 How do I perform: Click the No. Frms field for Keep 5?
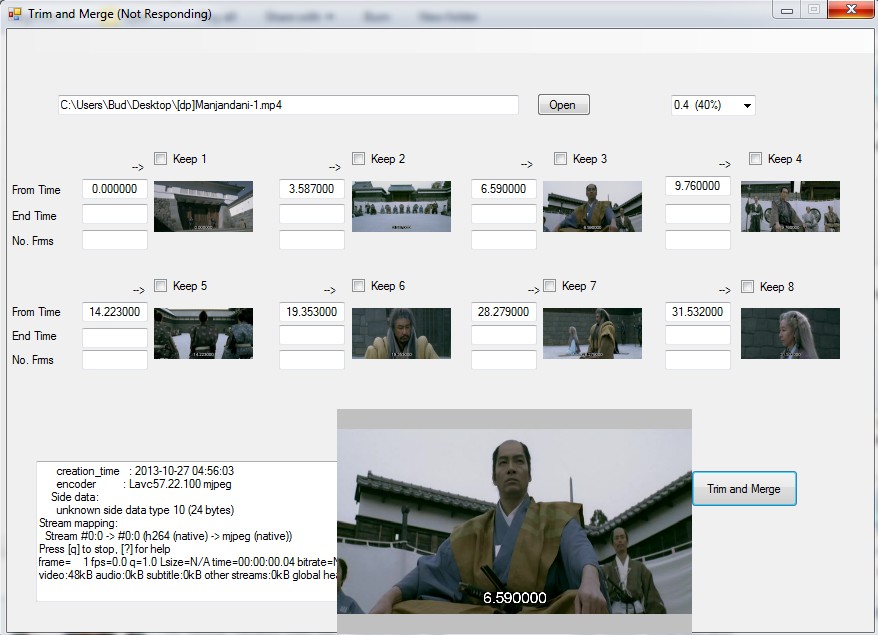115,359
